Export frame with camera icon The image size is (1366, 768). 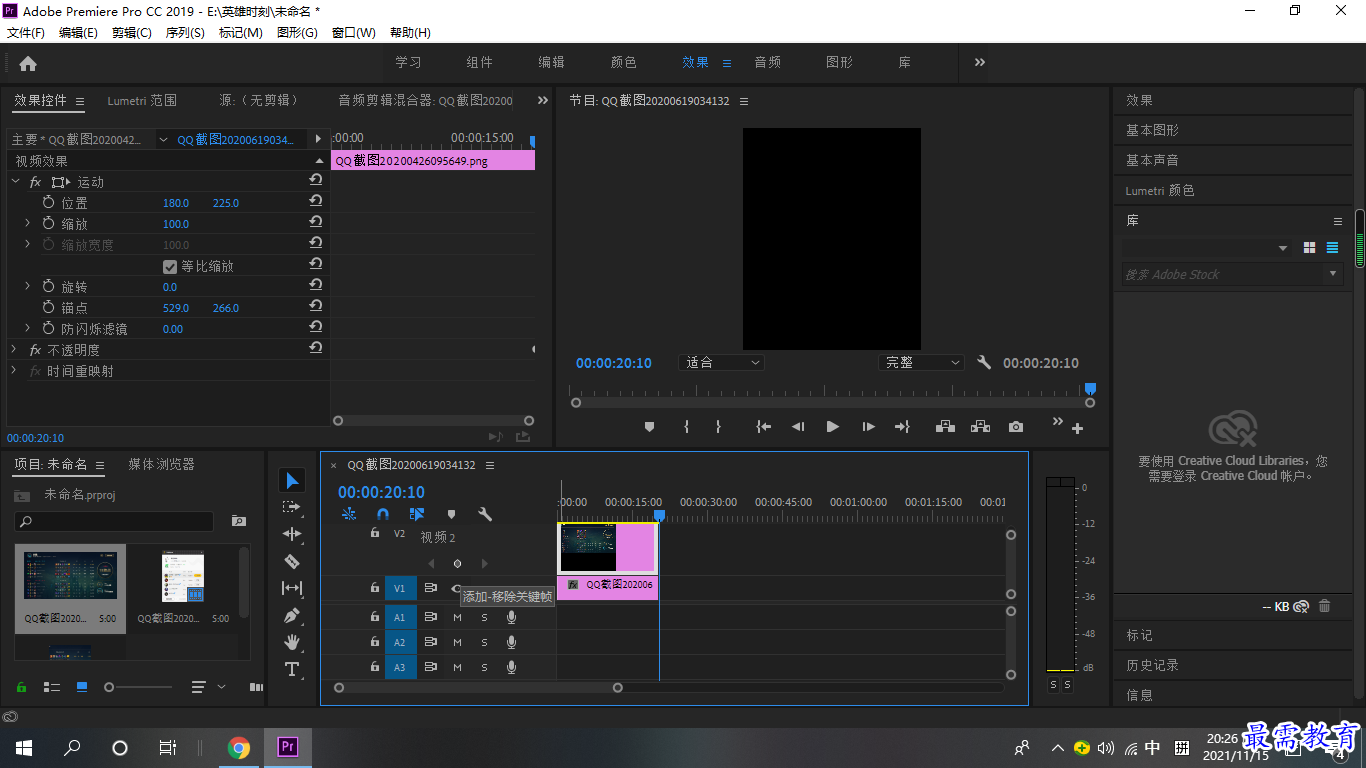pos(1016,427)
